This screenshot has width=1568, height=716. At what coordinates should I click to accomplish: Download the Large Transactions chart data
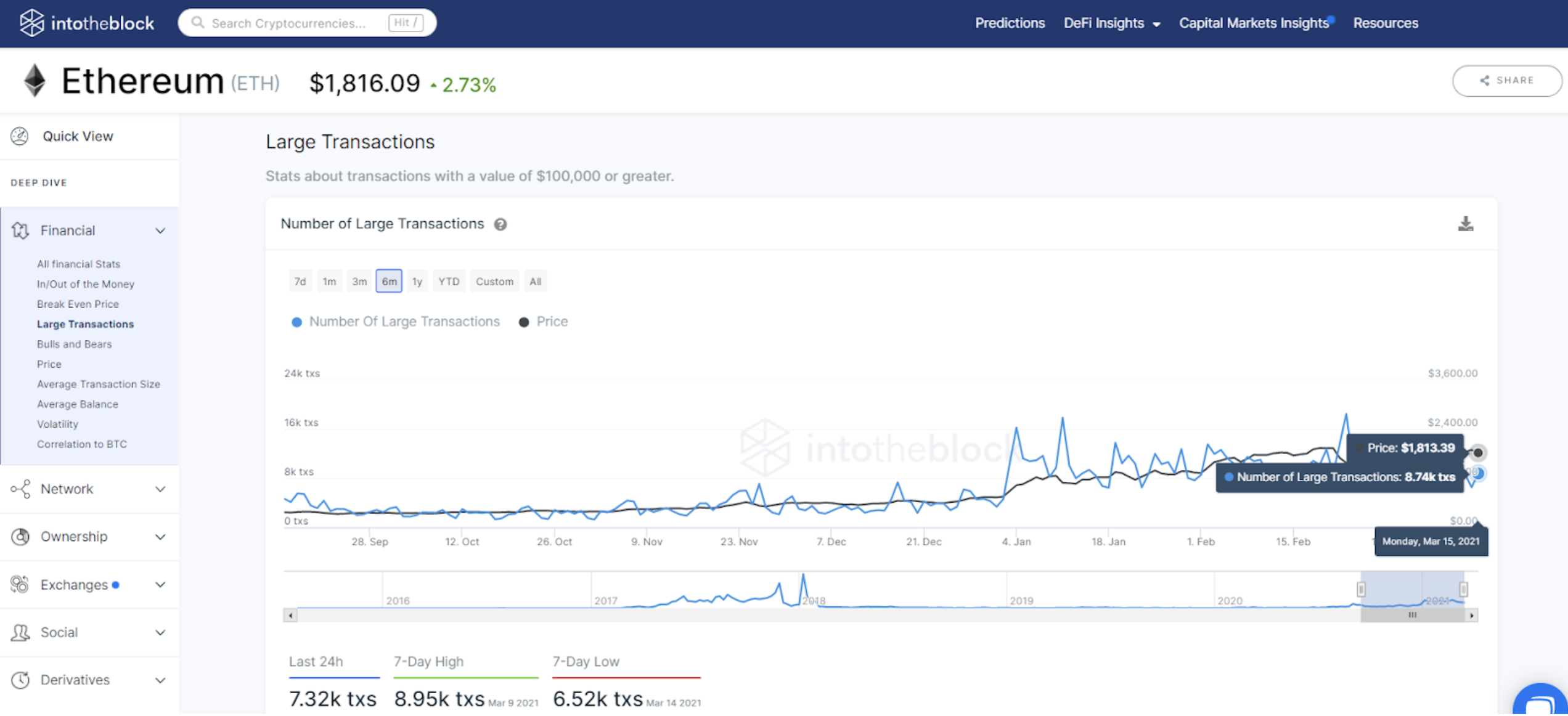coord(1466,224)
